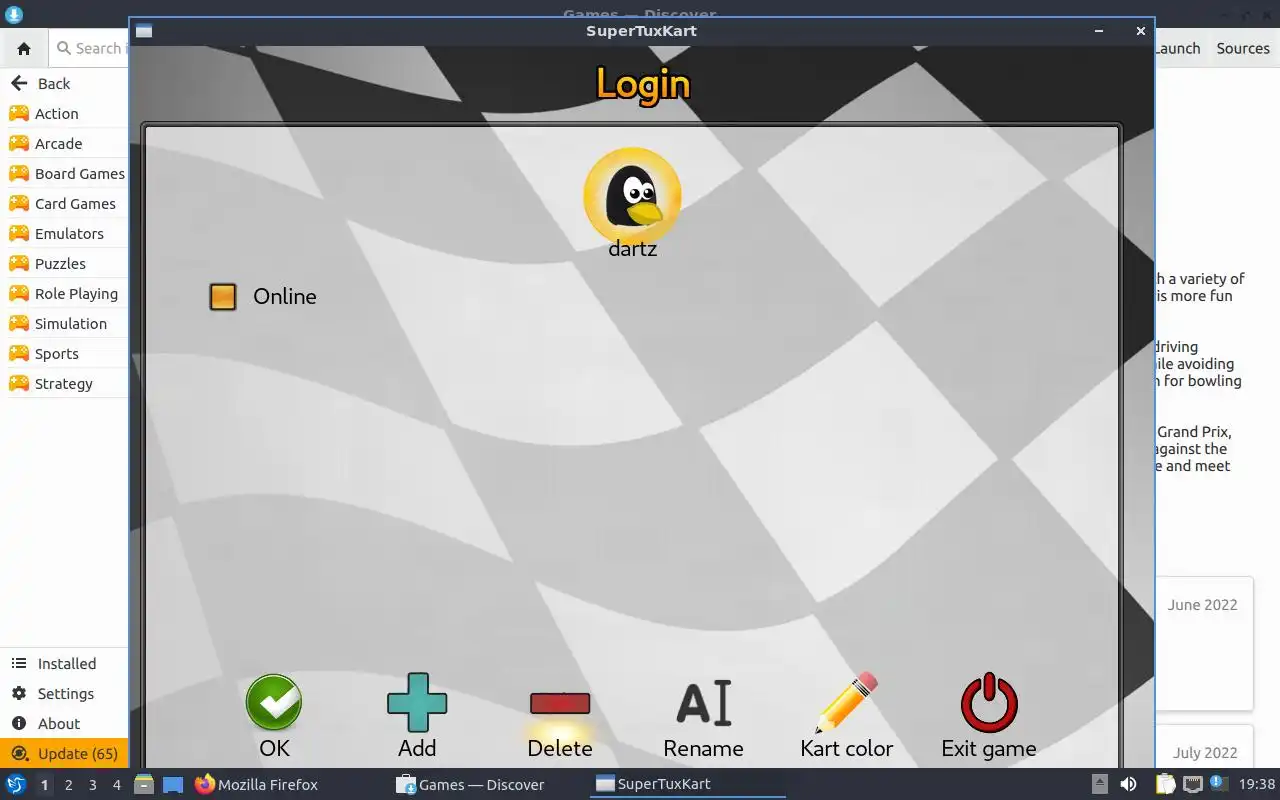Open the taskbar application launcher

(x=16, y=784)
